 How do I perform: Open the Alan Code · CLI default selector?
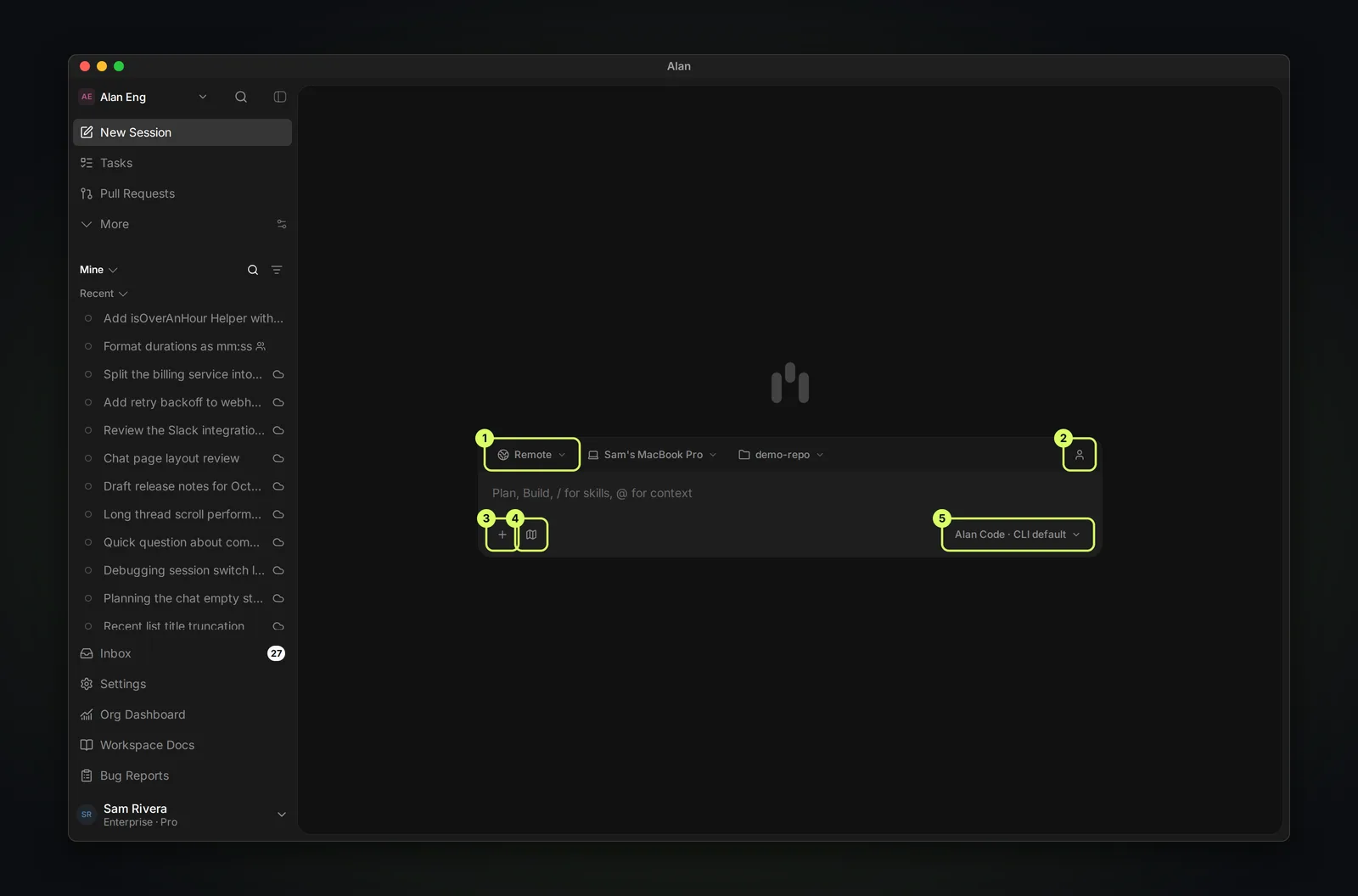1018,535
